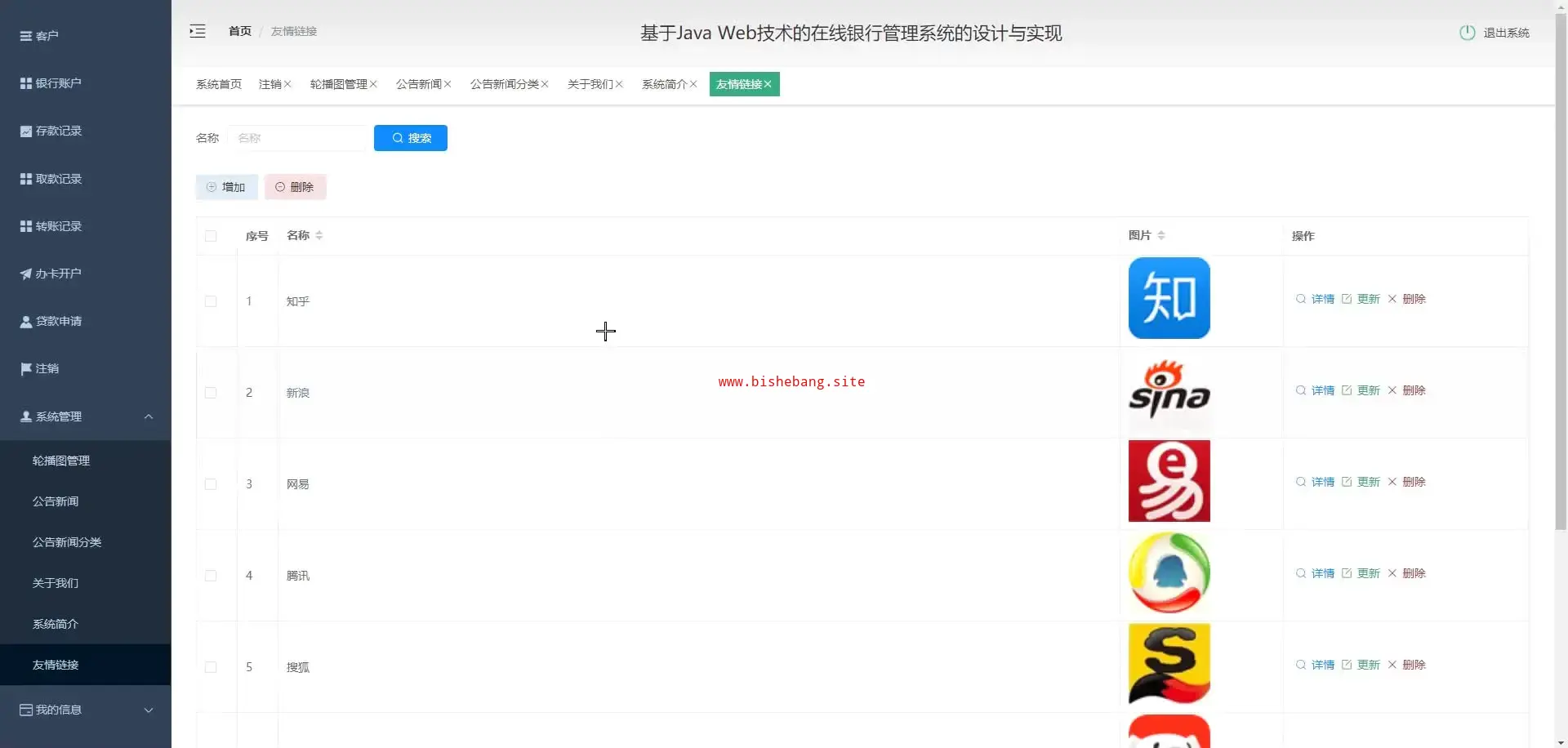
Task: Open the Sina logo thumbnail
Action: point(1169,390)
